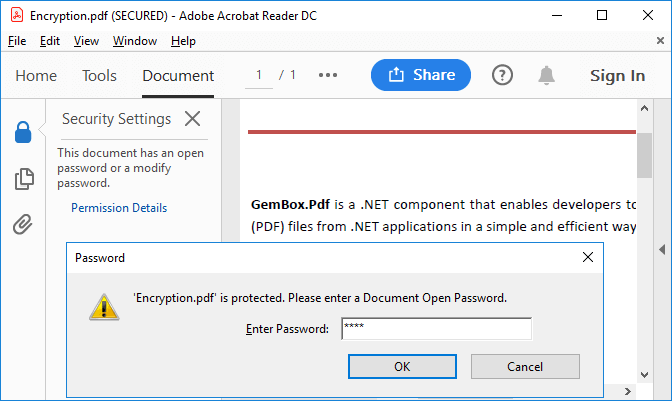This screenshot has width=672, height=401.
Task: Close the document with the small X
Action: pos(660,40)
